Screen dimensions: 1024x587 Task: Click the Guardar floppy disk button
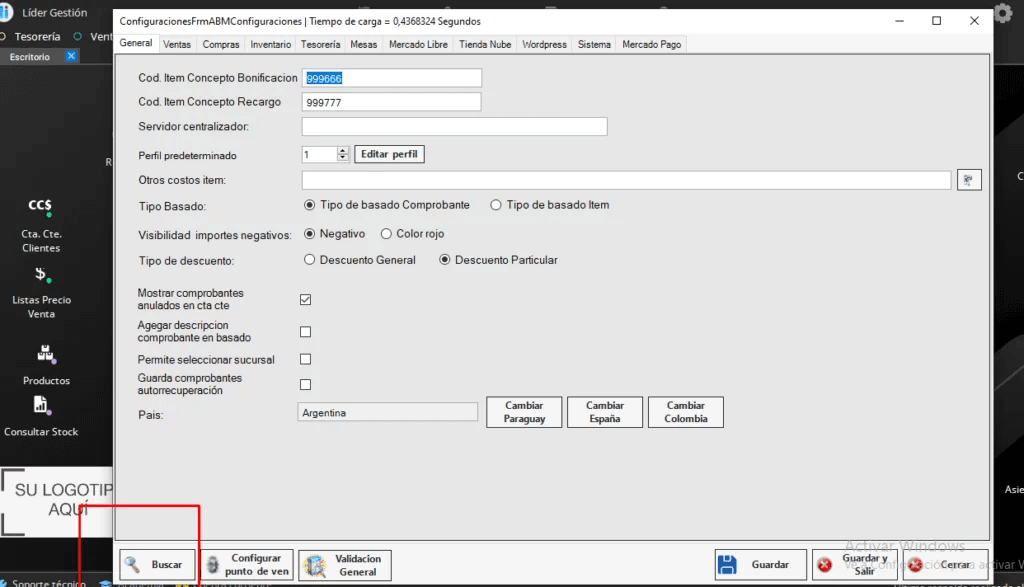(760, 565)
